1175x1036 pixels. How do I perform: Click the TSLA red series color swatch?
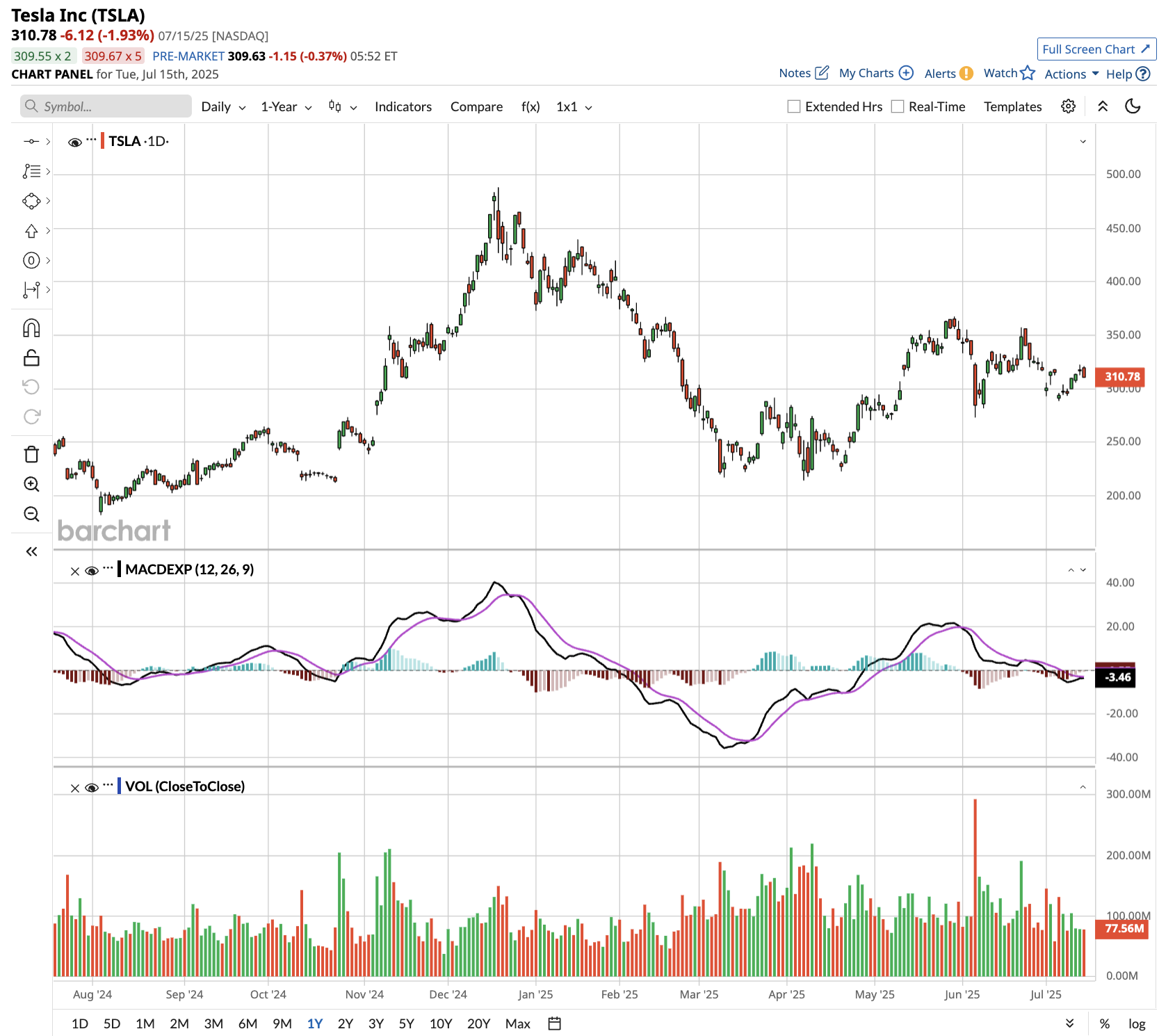click(102, 141)
